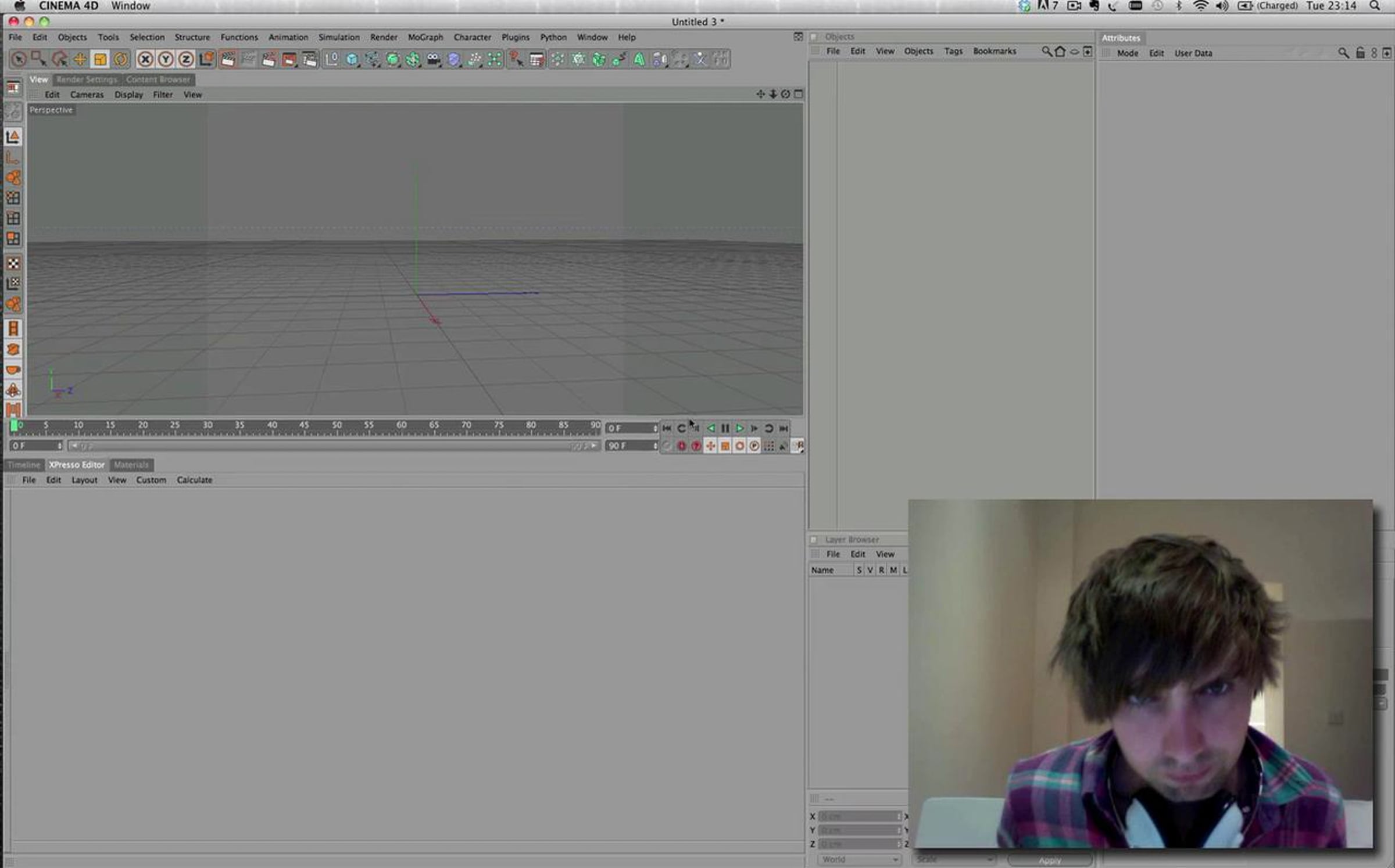Click the Render View clapperboard icon
The image size is (1395, 868).
228,59
